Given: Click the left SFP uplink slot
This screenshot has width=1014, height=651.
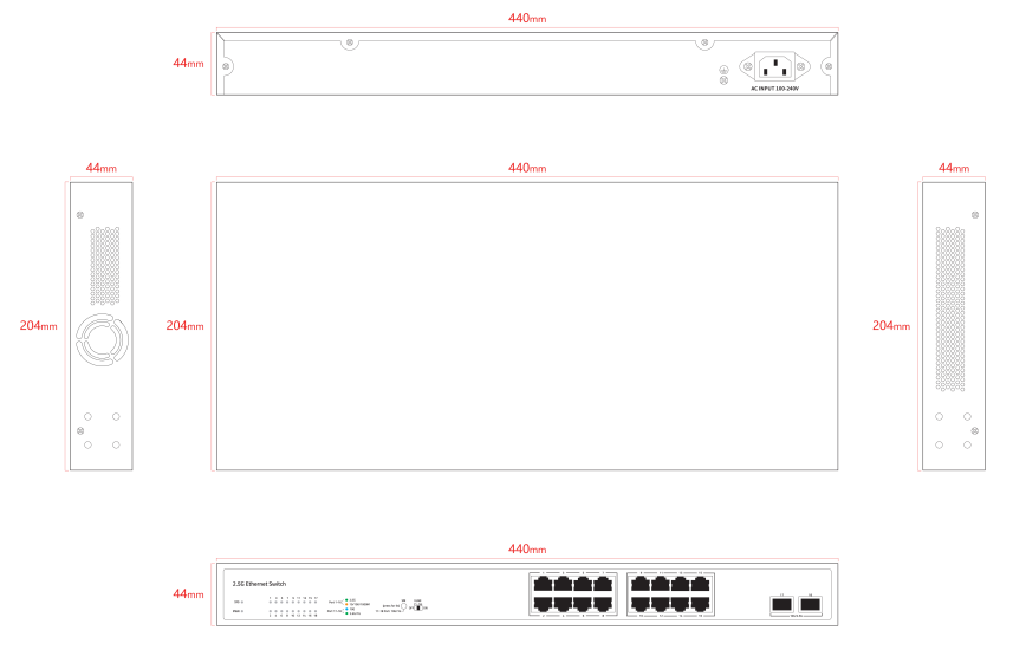Looking at the screenshot, I should [782, 605].
